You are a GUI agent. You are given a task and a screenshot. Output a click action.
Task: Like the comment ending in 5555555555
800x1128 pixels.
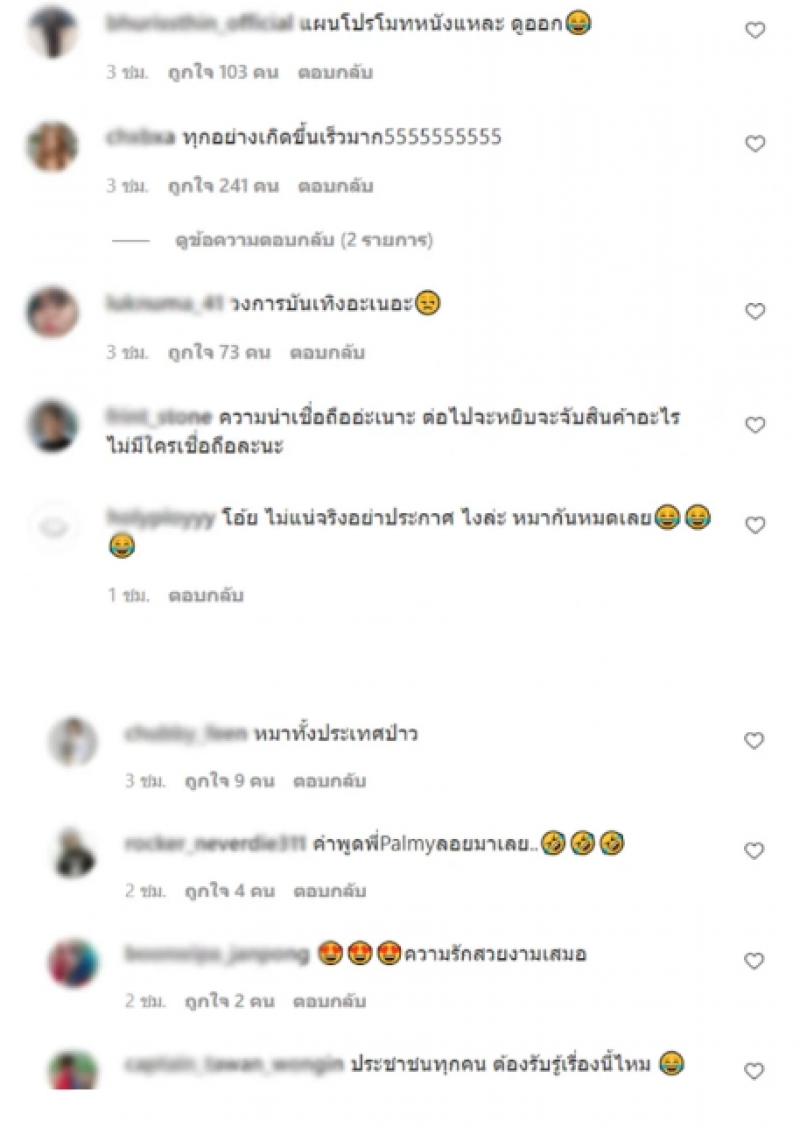[755, 144]
